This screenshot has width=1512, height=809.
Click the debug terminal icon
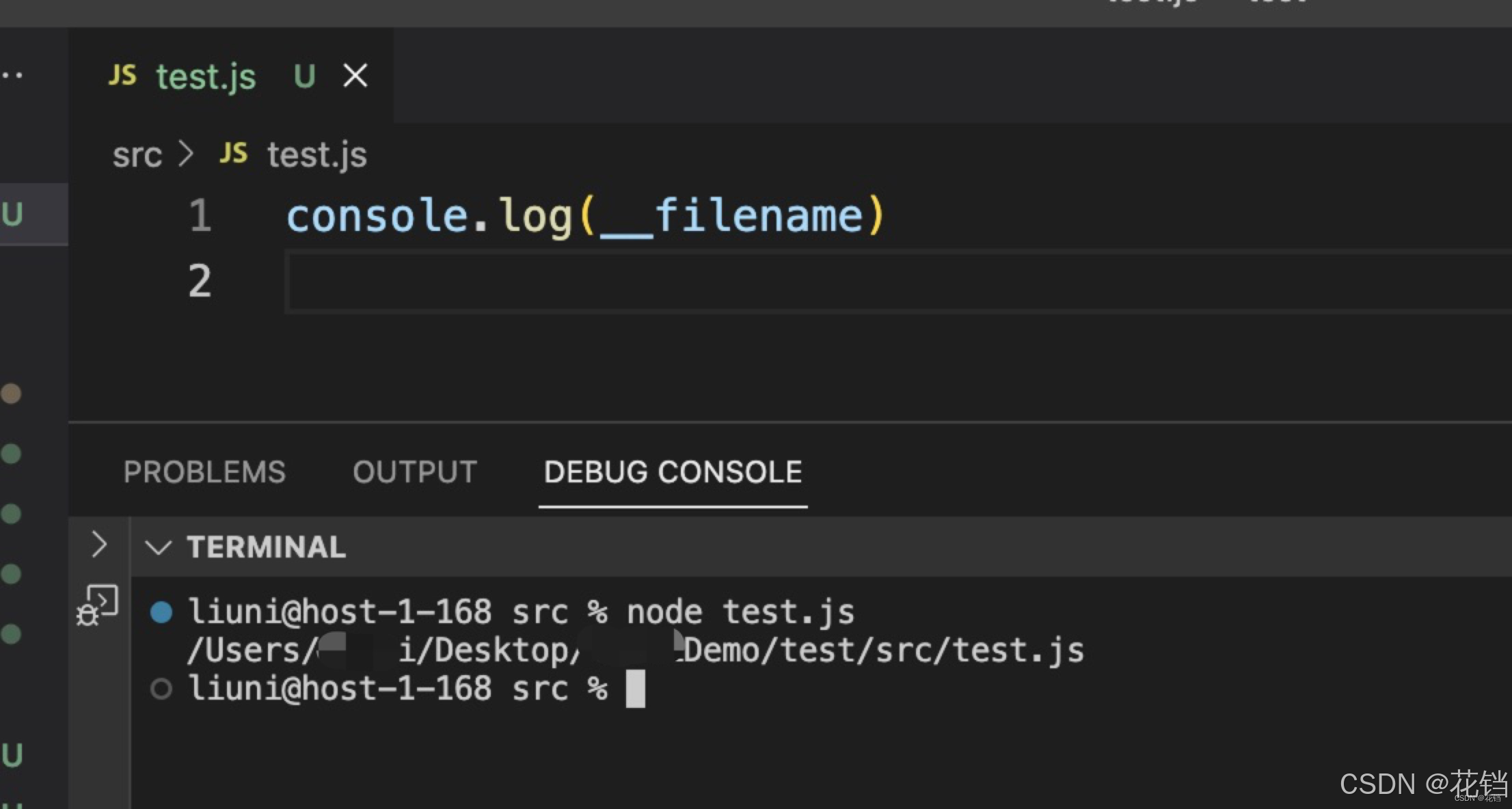pos(98,605)
